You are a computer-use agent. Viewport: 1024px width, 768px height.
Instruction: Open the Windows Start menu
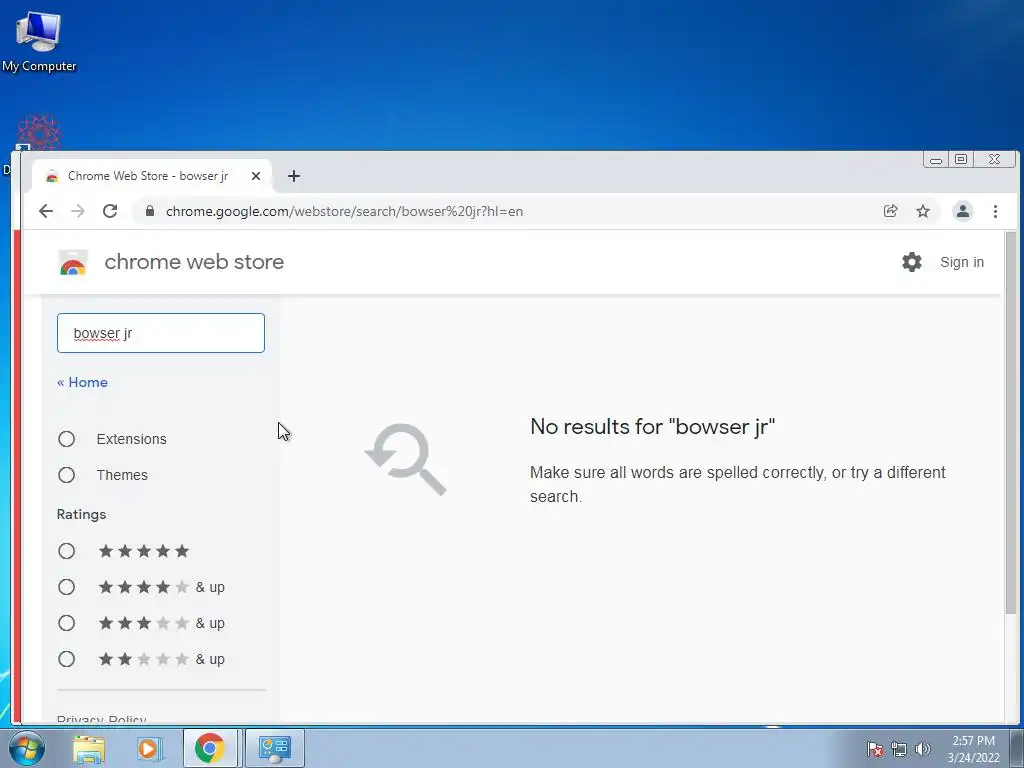27,748
